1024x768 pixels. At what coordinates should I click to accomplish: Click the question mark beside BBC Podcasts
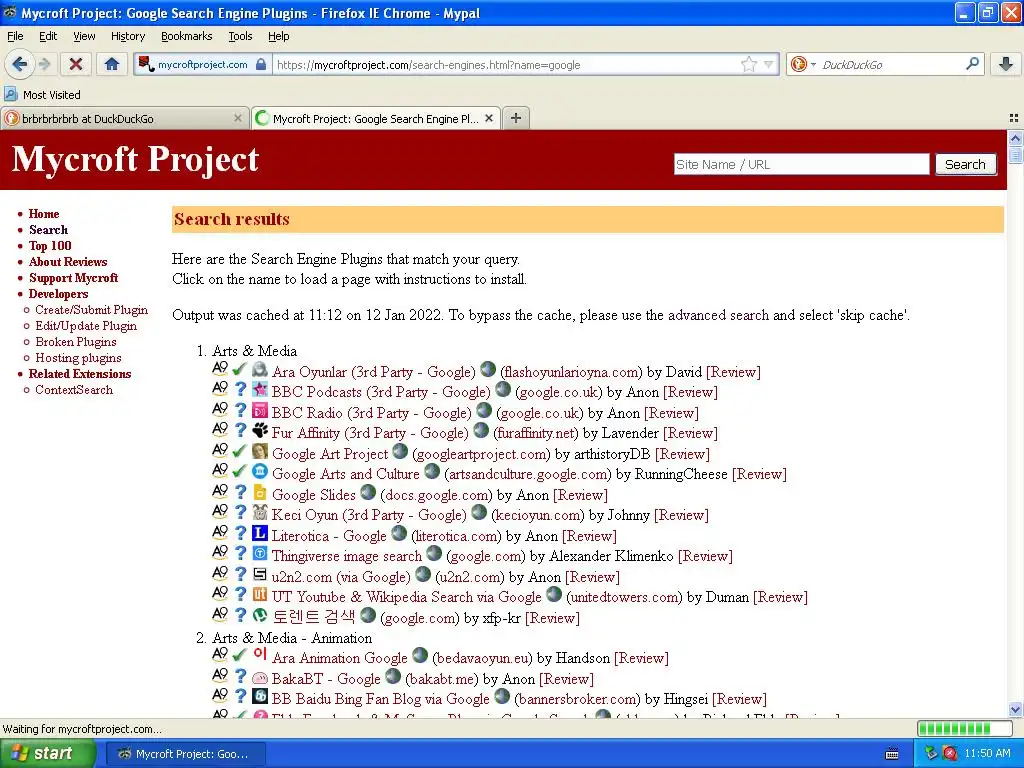240,390
